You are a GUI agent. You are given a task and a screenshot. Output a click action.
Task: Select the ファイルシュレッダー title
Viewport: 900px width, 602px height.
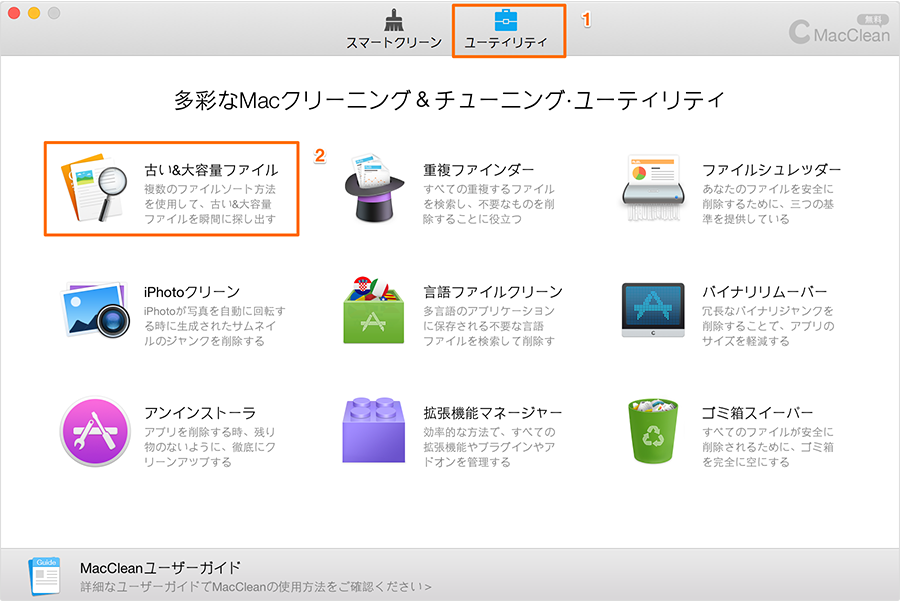point(771,170)
